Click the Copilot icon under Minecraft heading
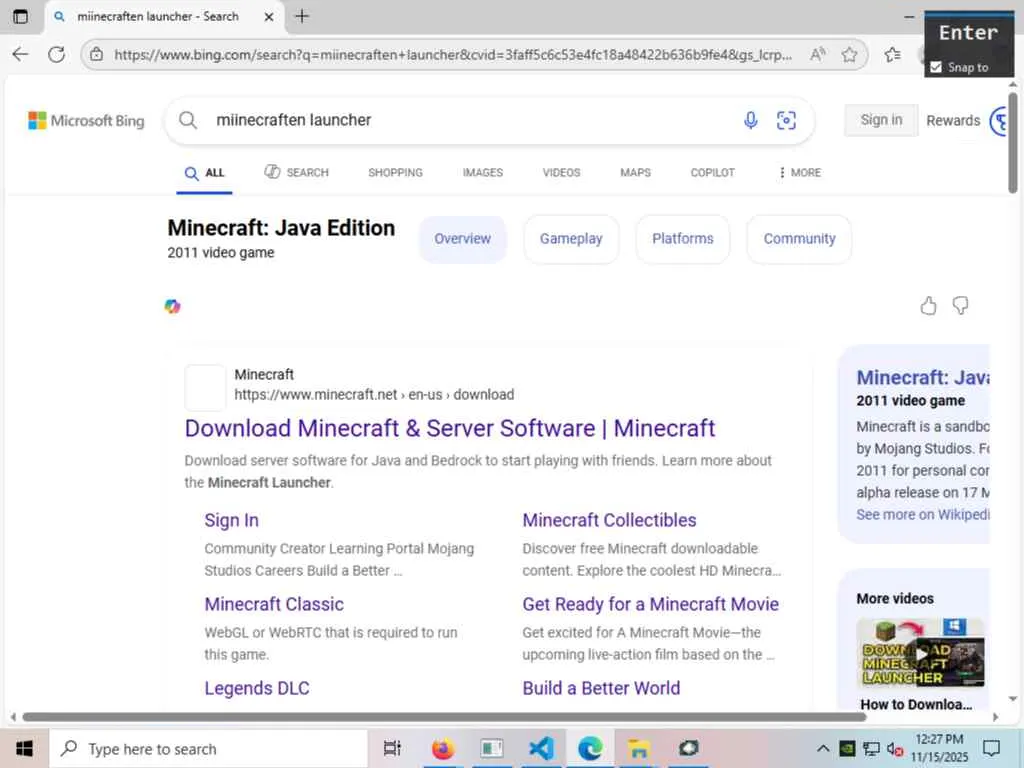 [x=172, y=306]
